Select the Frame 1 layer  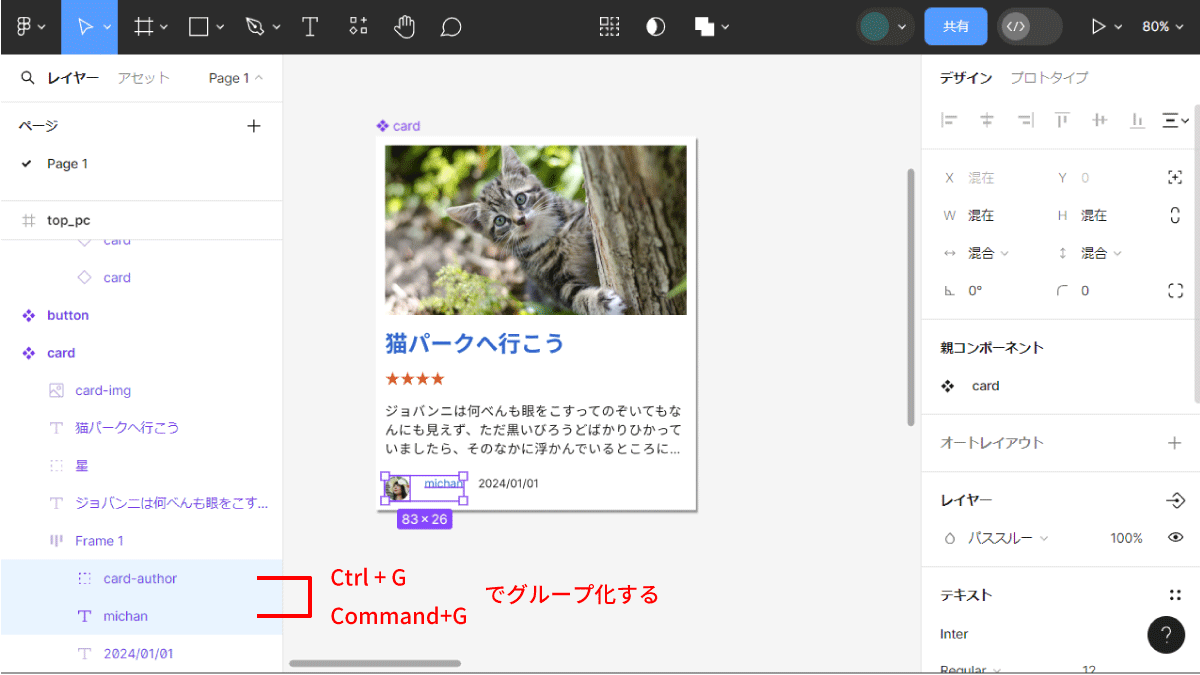(x=141, y=541)
